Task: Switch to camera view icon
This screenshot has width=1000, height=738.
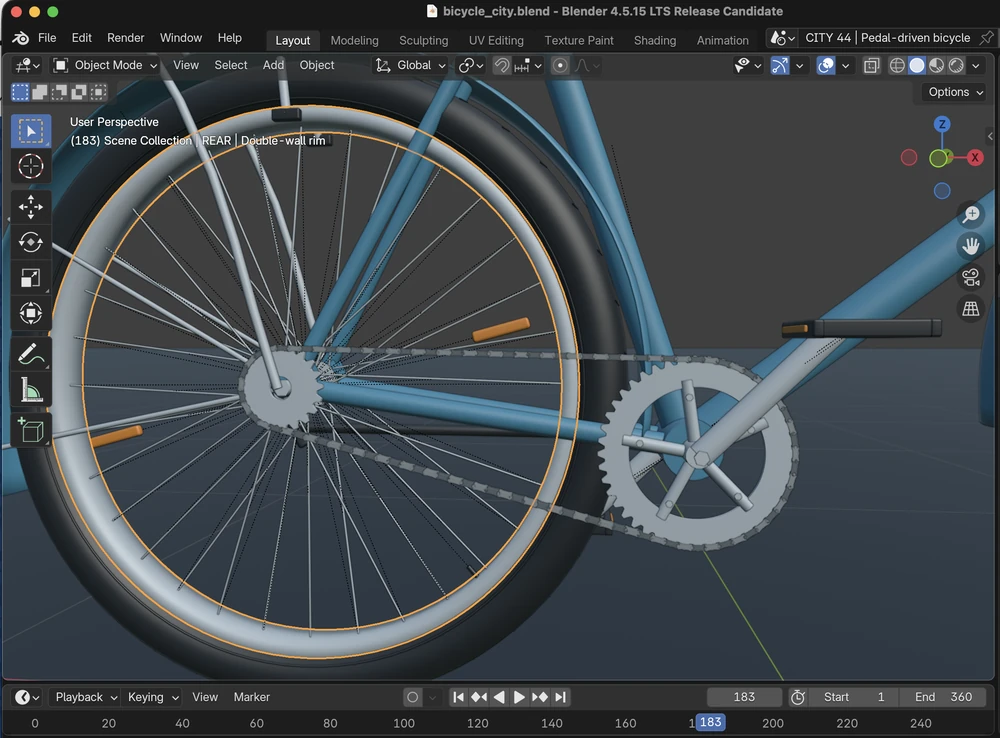Action: [971, 277]
